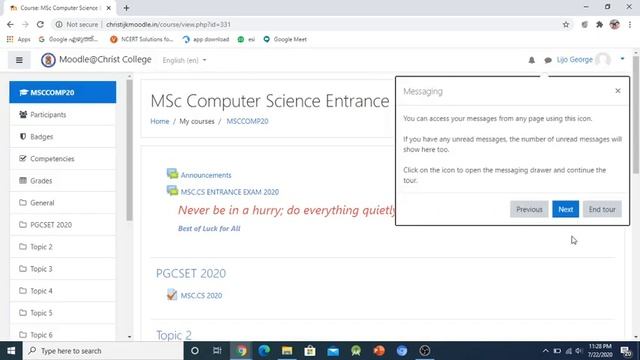Go to General section in sidebar
Viewport: 640px width, 360px height.
click(62, 203)
